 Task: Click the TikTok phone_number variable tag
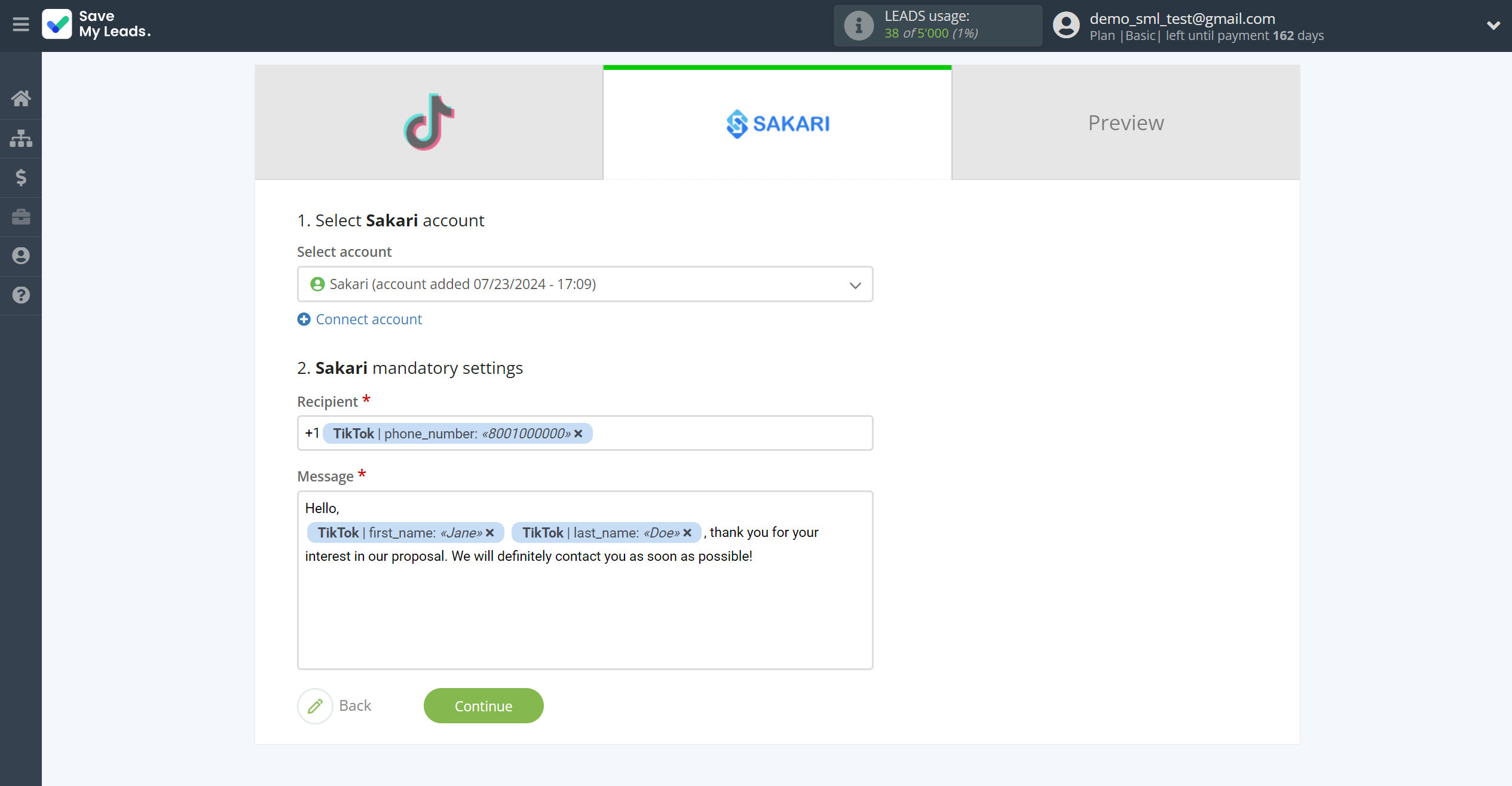point(457,434)
